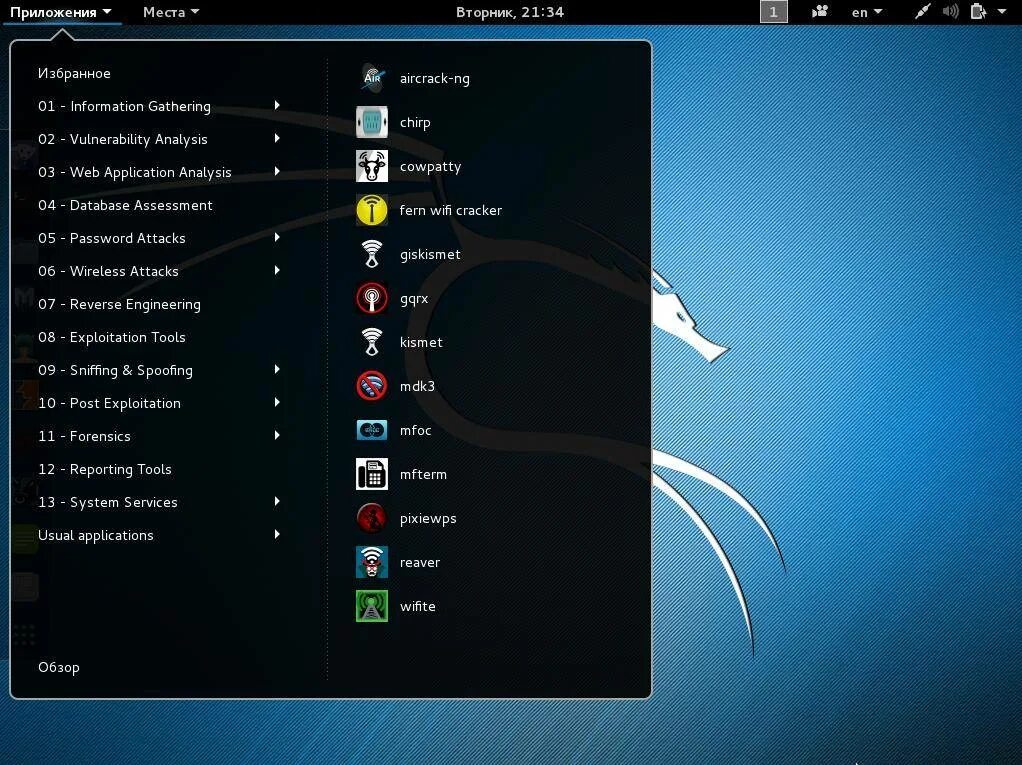
Task: Click the pixiewps red icon
Action: (372, 518)
